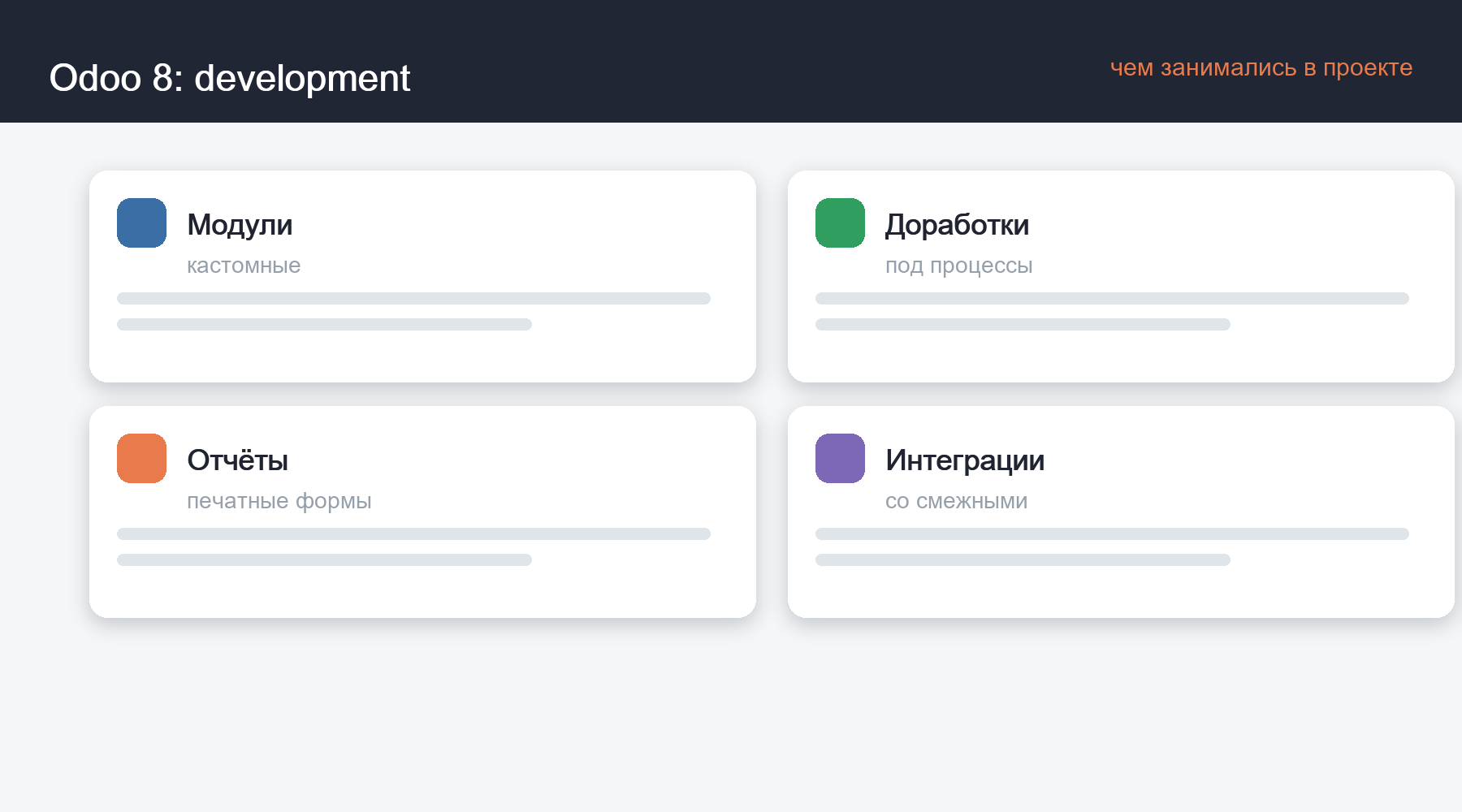Select the Интеграции card title

[x=965, y=460]
